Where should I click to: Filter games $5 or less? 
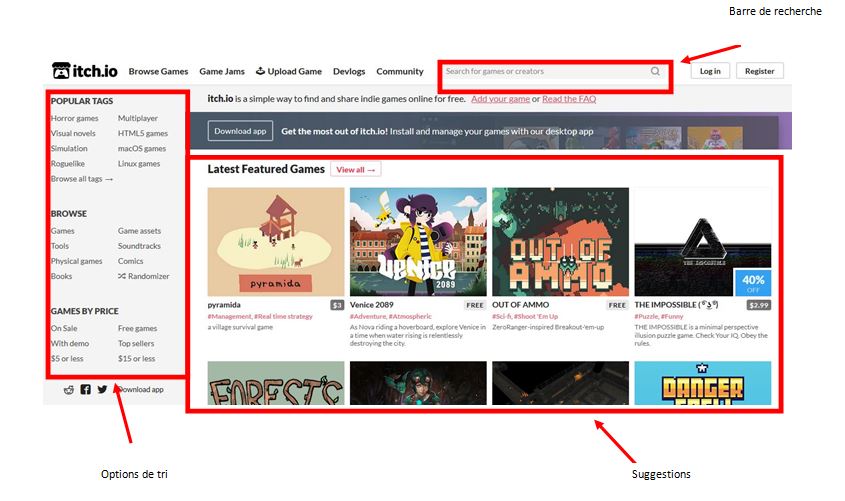point(67,358)
